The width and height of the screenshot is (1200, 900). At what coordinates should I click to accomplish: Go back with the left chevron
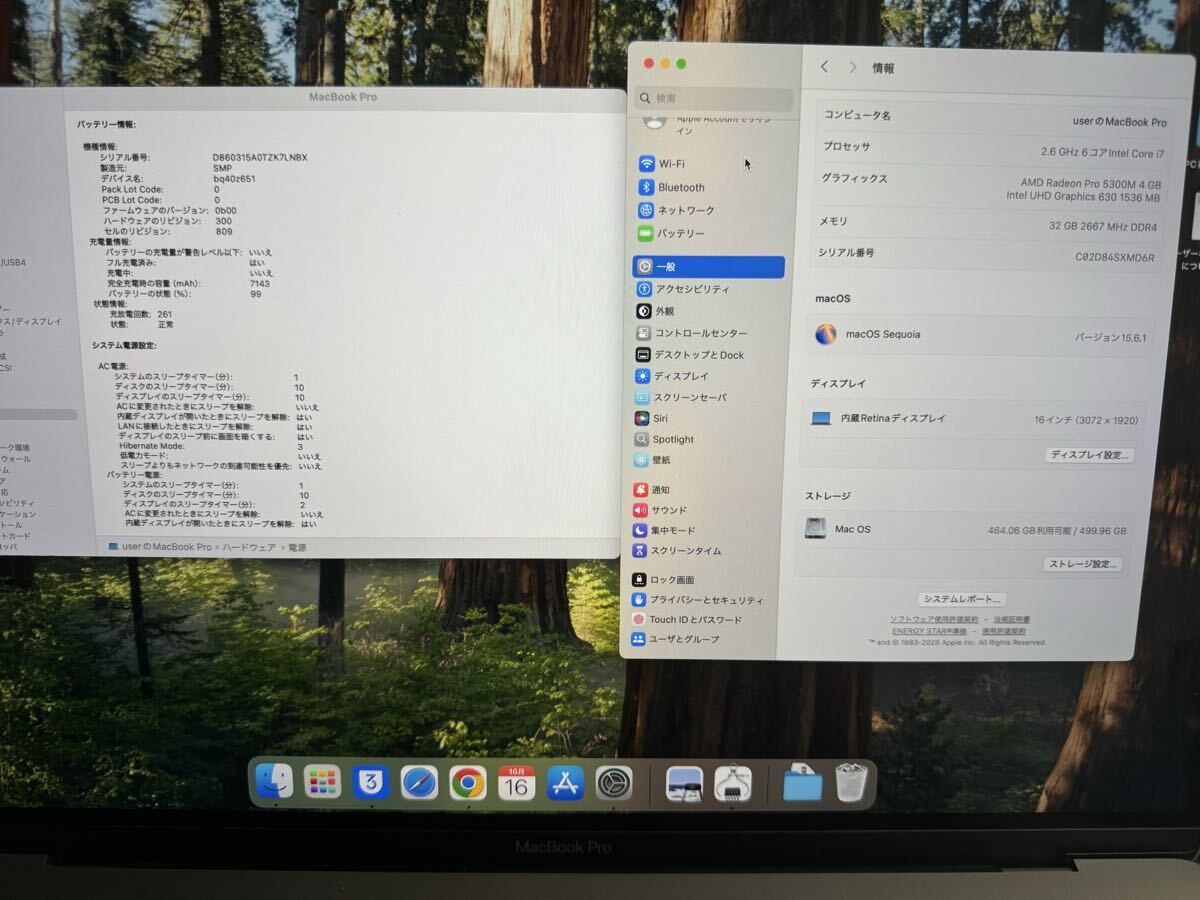click(824, 67)
